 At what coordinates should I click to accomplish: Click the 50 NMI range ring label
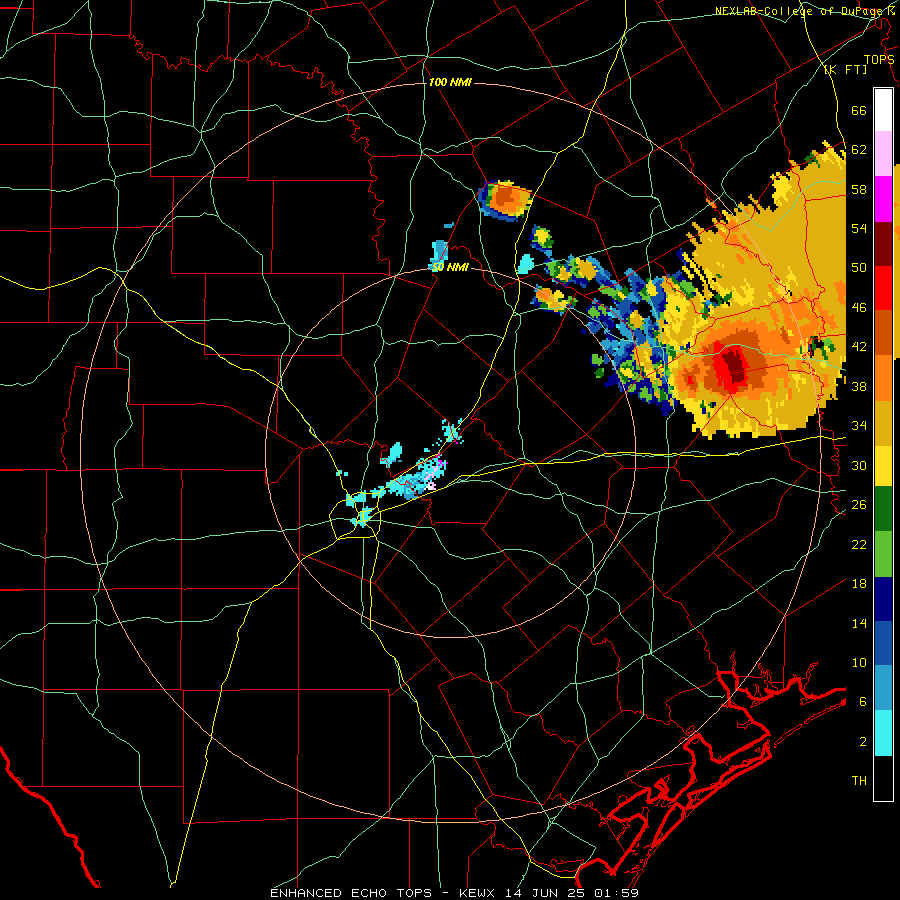pos(451,267)
